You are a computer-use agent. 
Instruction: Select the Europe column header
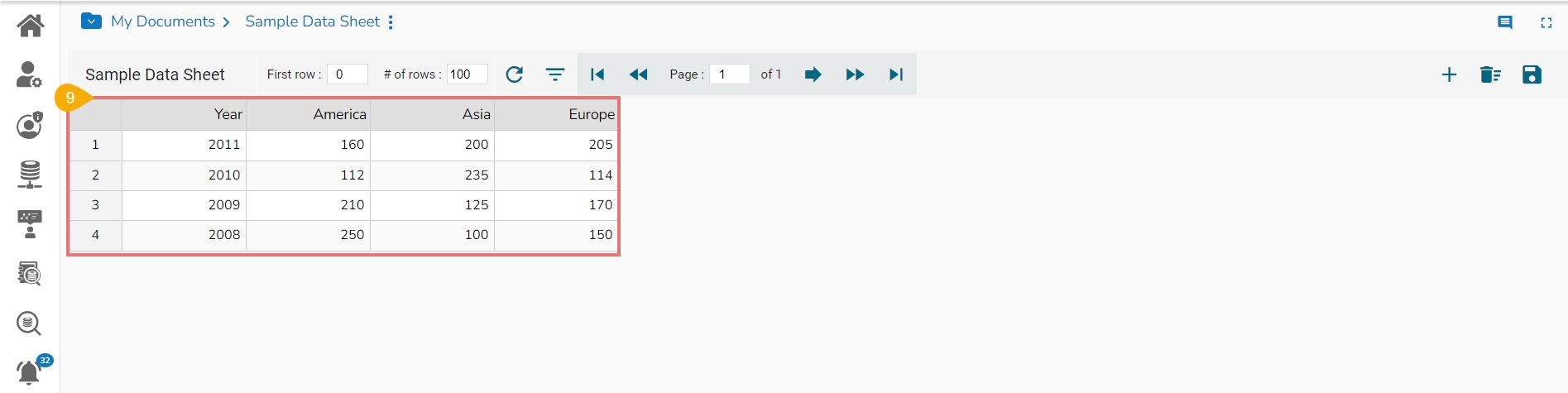[555, 115]
